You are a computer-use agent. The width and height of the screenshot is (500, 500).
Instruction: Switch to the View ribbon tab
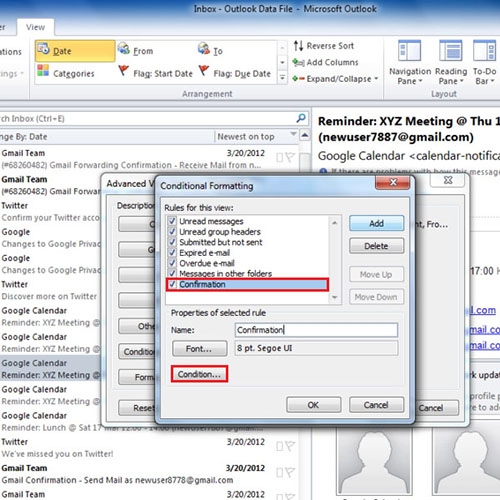click(x=35, y=27)
